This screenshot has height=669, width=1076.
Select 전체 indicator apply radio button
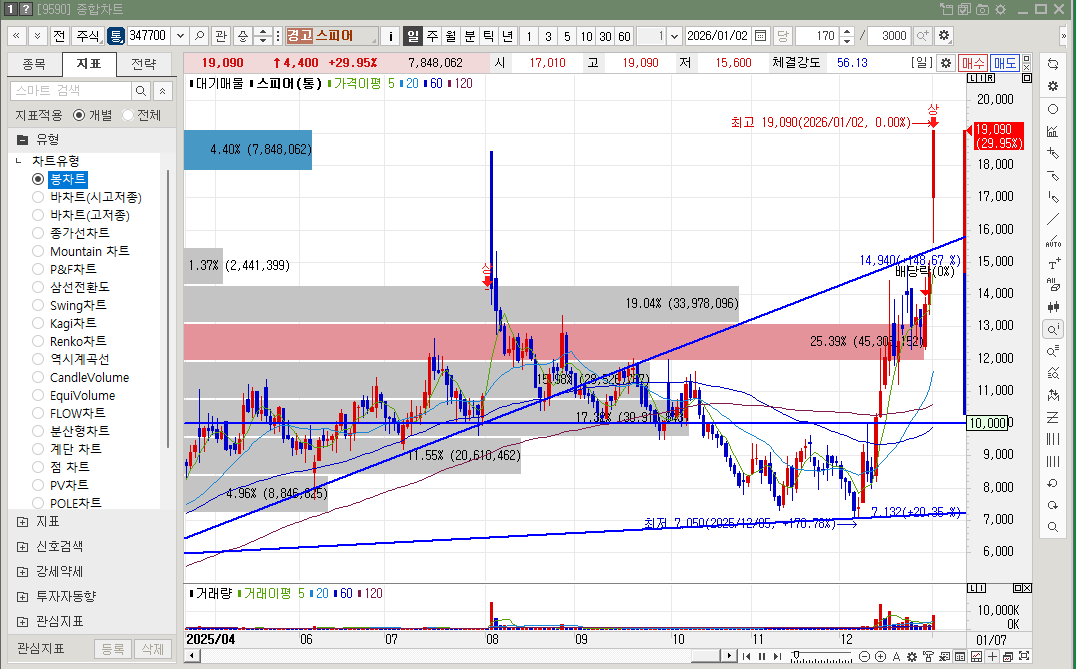[128, 115]
